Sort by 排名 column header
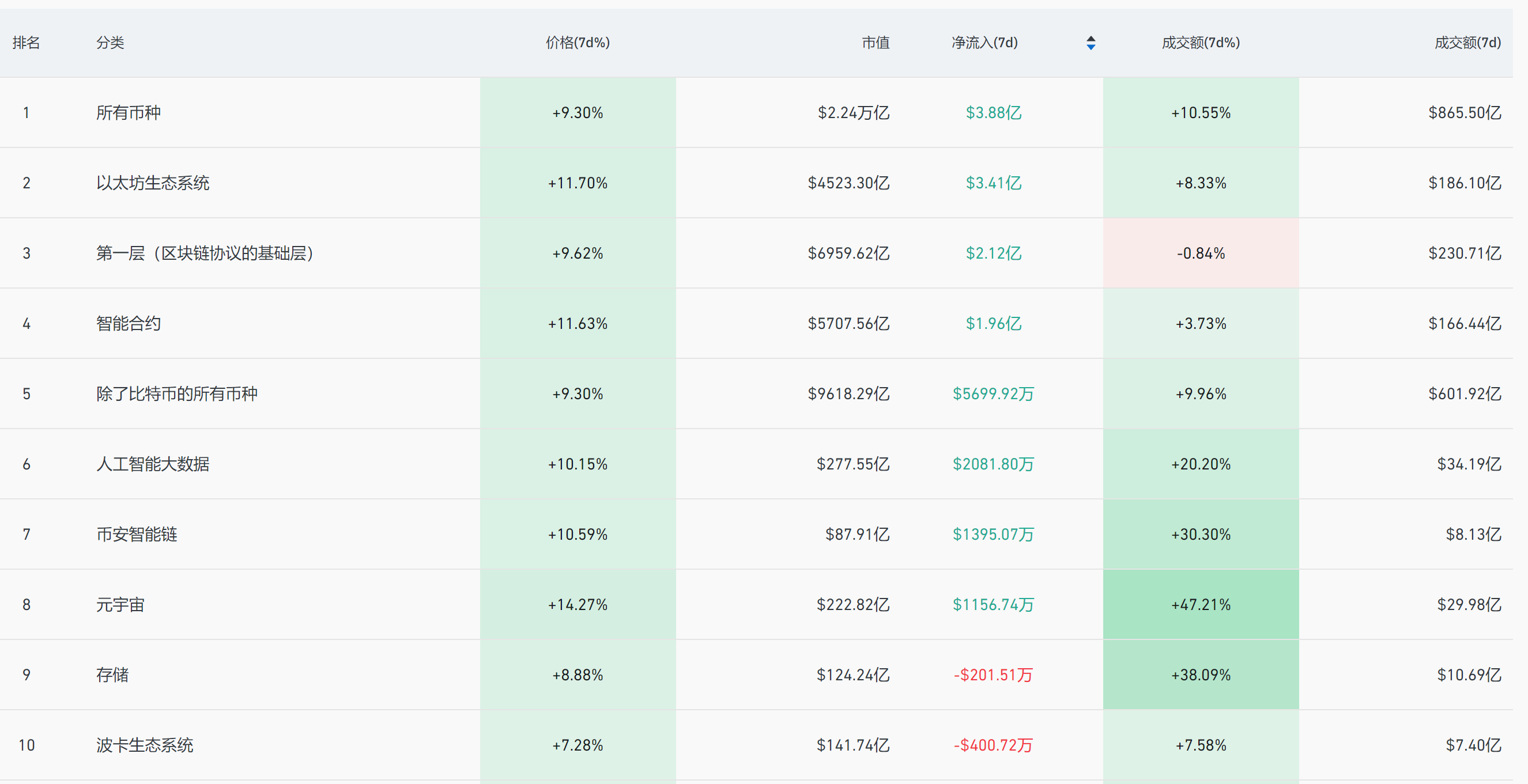The height and width of the screenshot is (784, 1528). (26, 43)
